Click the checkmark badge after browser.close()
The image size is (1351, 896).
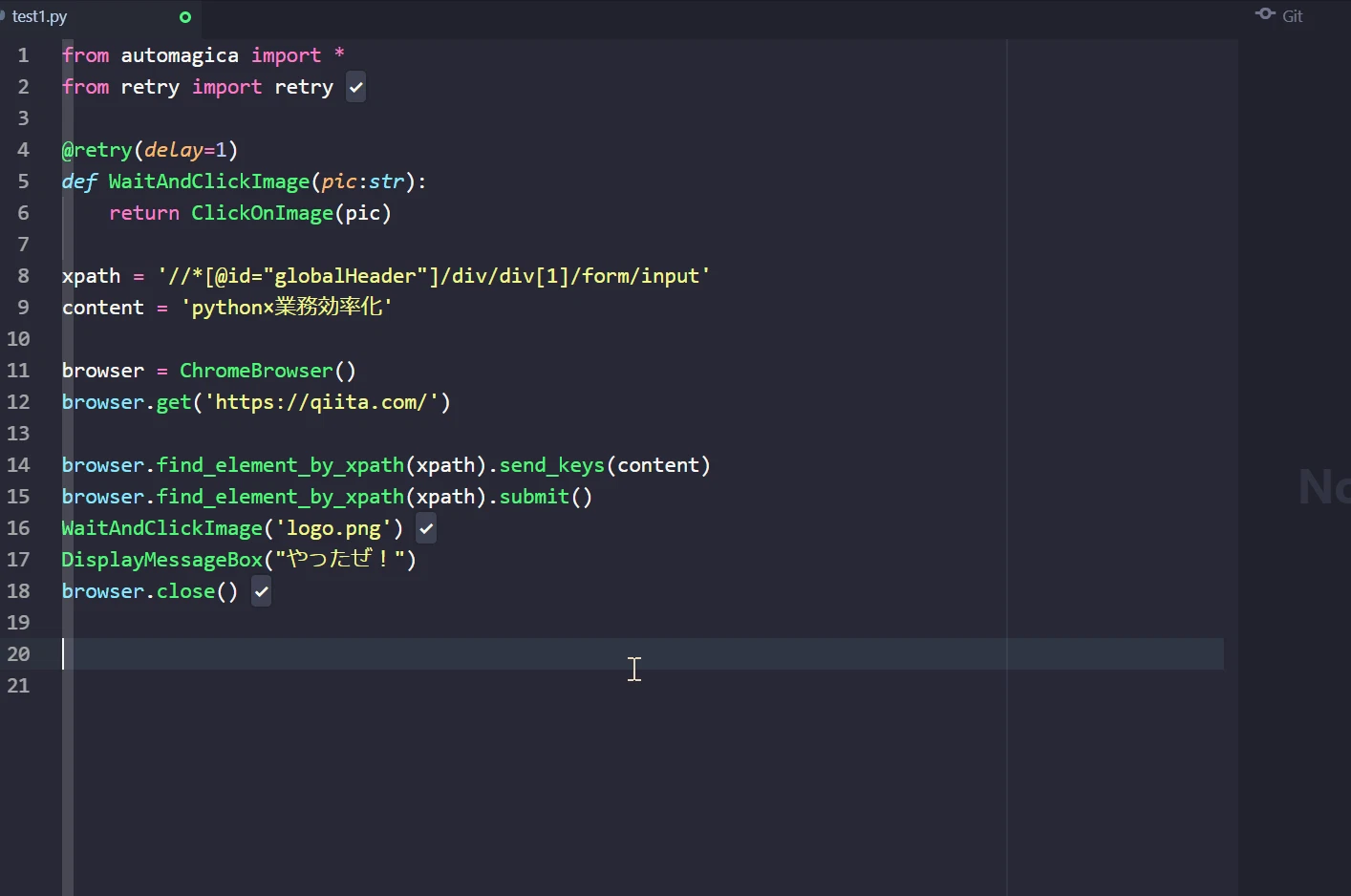[x=261, y=591]
